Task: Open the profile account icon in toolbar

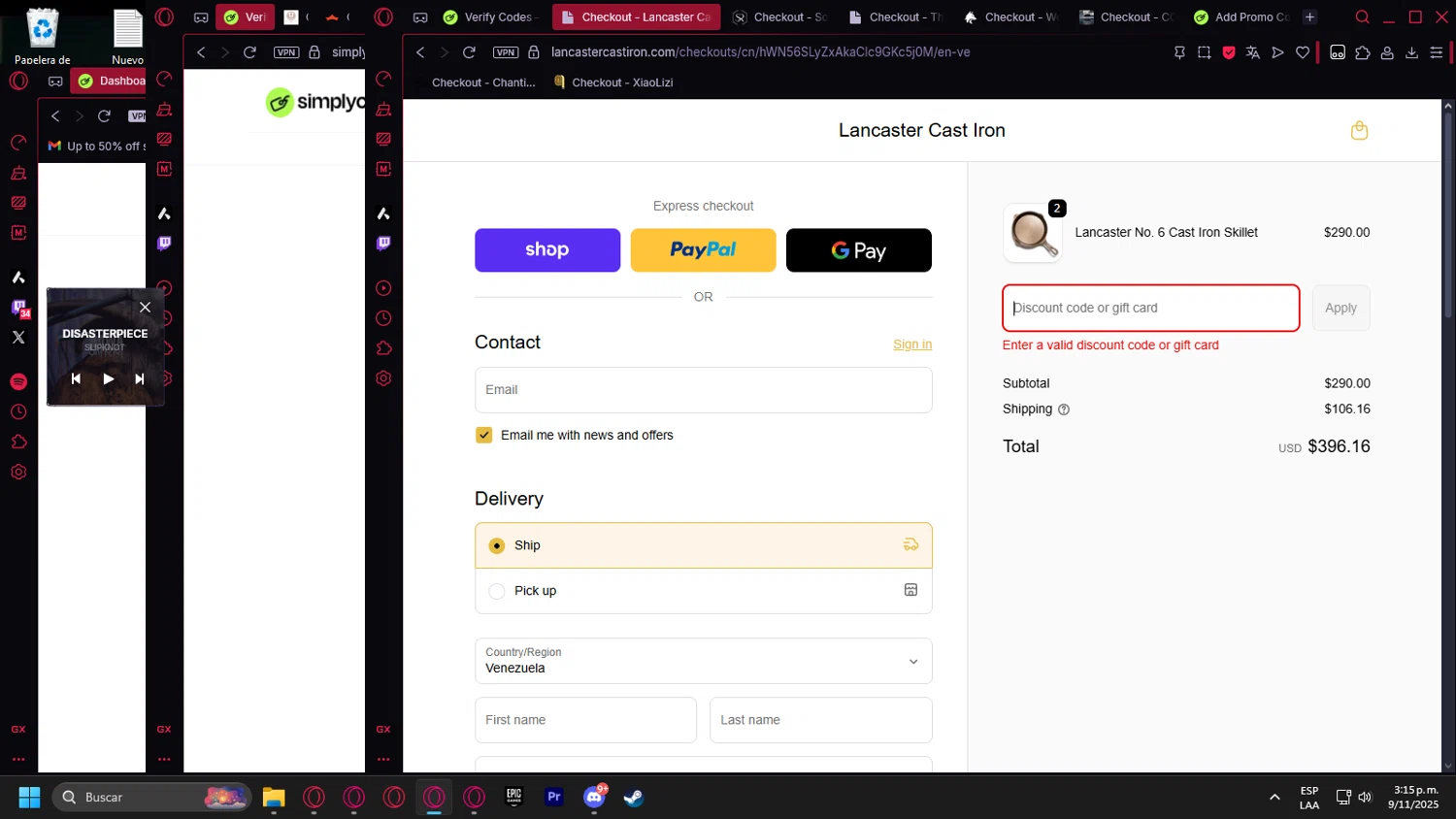Action: [1387, 52]
